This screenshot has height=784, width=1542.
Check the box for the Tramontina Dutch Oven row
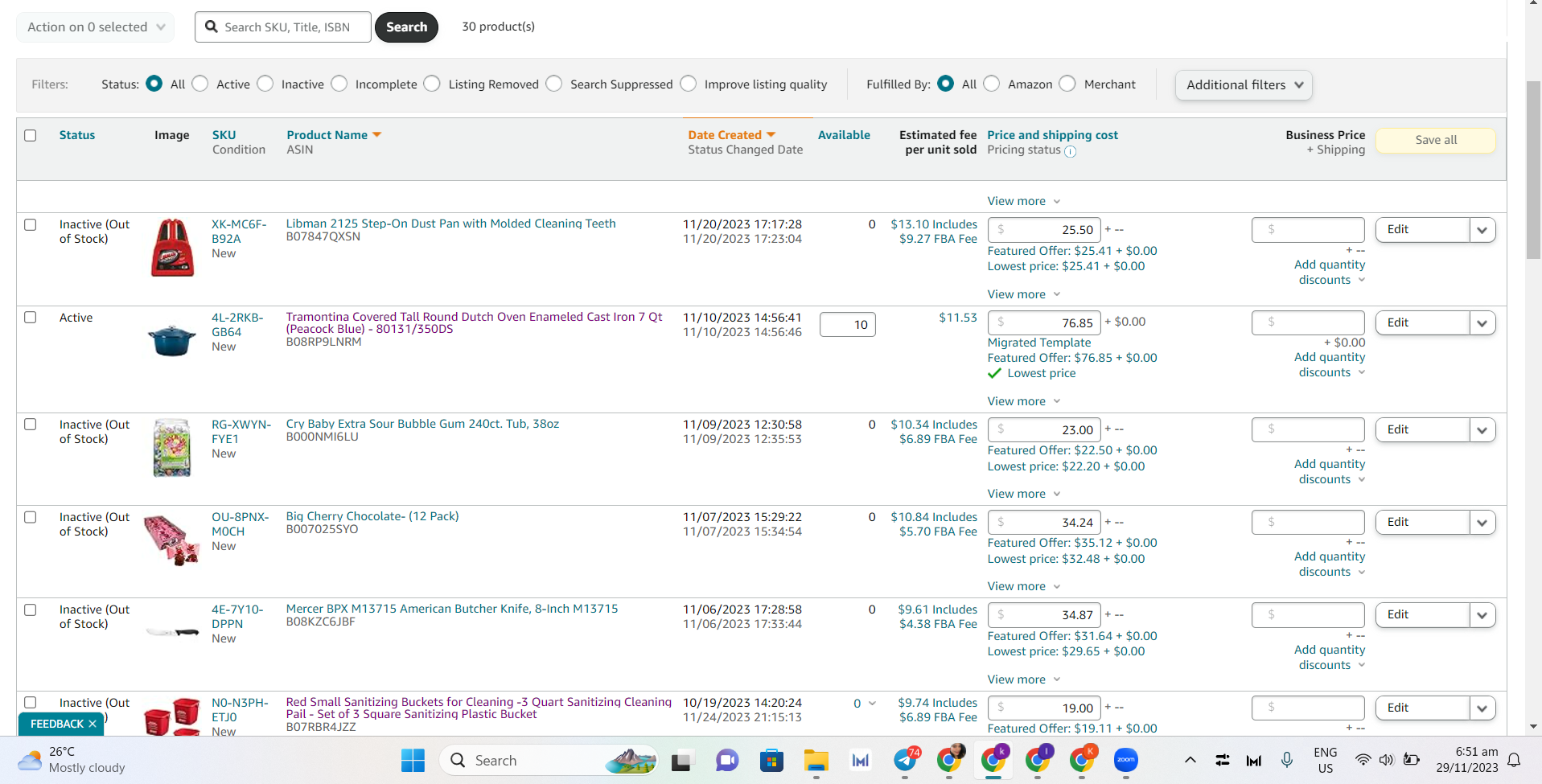point(31,318)
